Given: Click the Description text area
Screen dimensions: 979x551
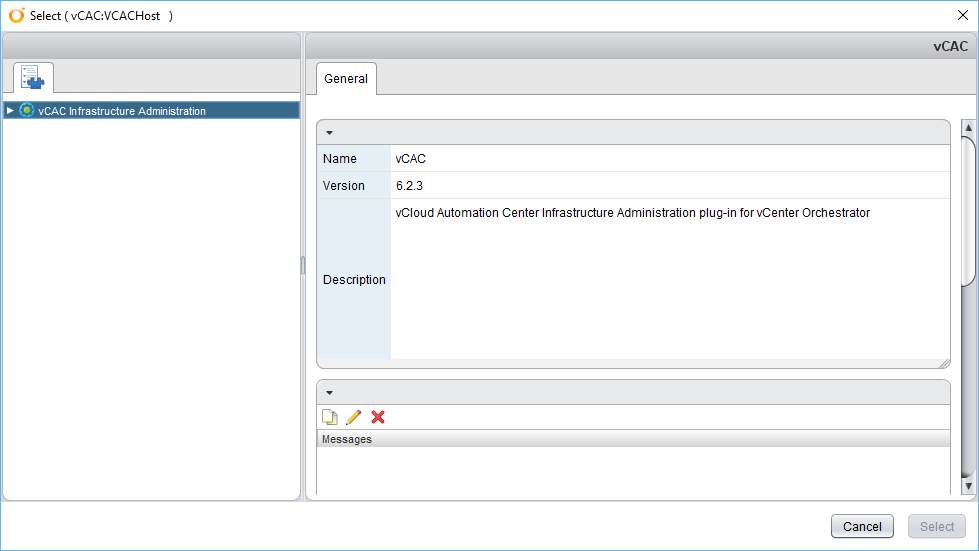Looking at the screenshot, I should (670, 278).
